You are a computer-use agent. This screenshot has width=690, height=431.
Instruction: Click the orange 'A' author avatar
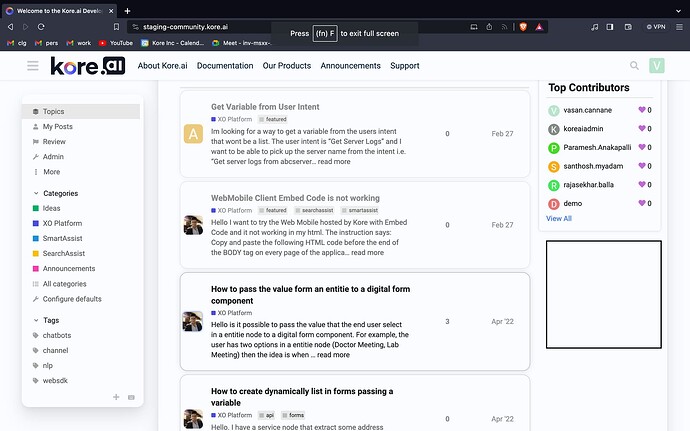coord(193,134)
